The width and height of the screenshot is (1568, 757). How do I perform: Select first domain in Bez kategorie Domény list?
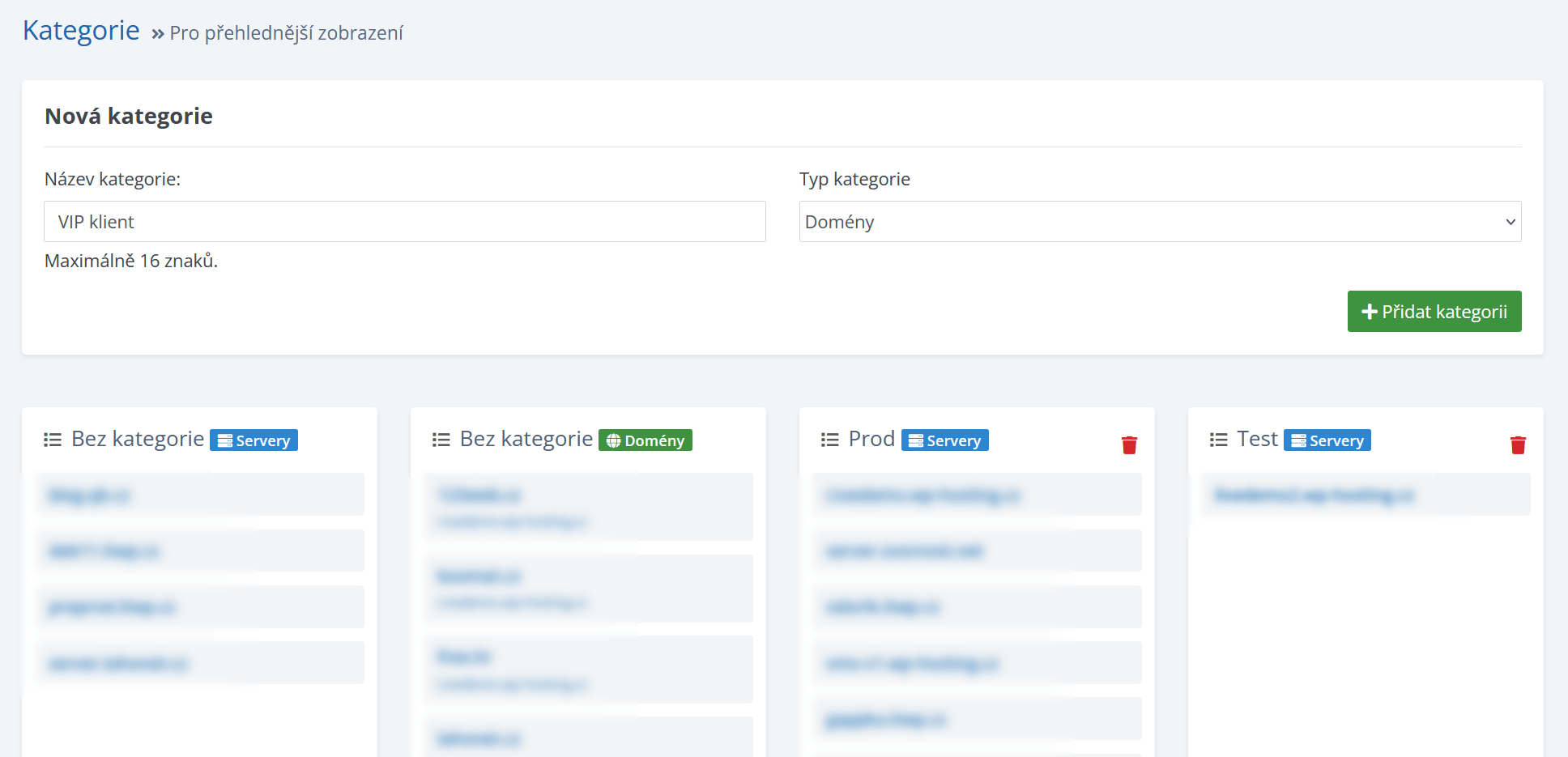(x=589, y=506)
